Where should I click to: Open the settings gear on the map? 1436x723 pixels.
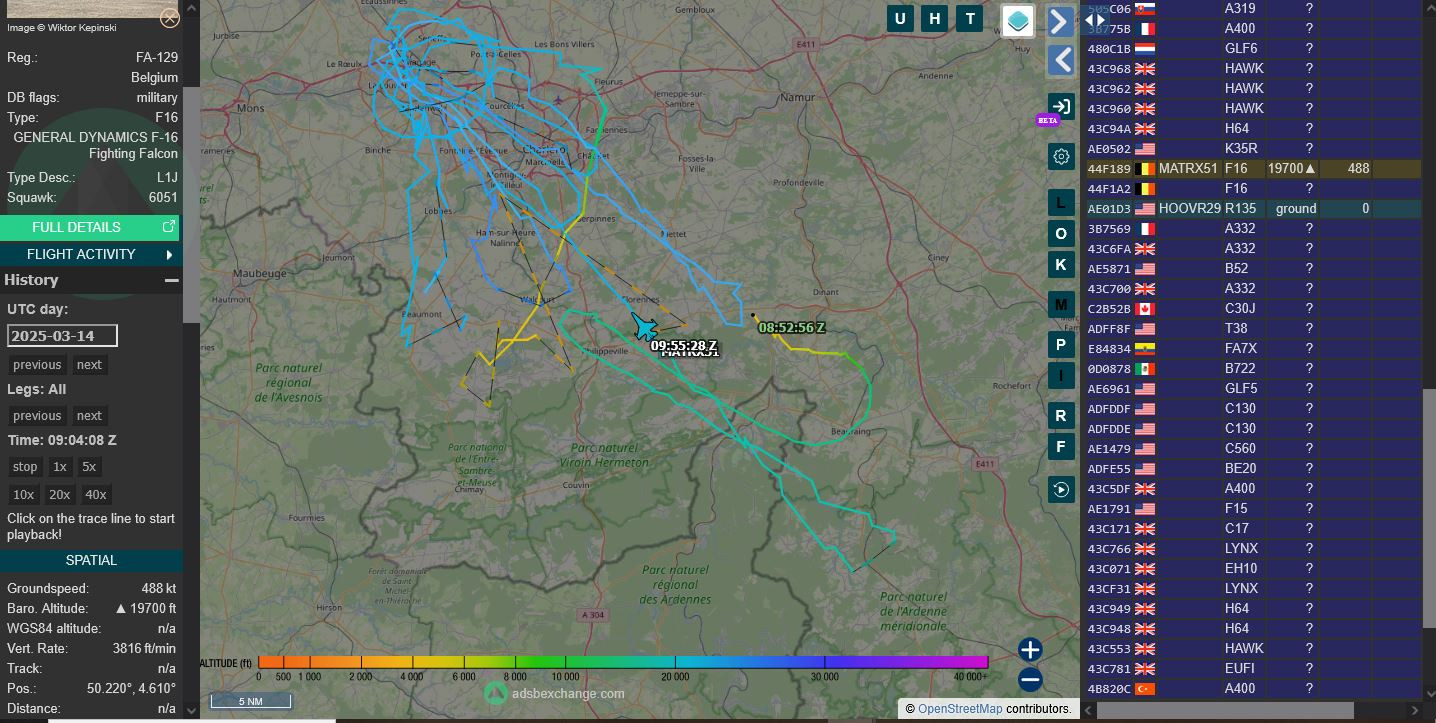coord(1061,156)
